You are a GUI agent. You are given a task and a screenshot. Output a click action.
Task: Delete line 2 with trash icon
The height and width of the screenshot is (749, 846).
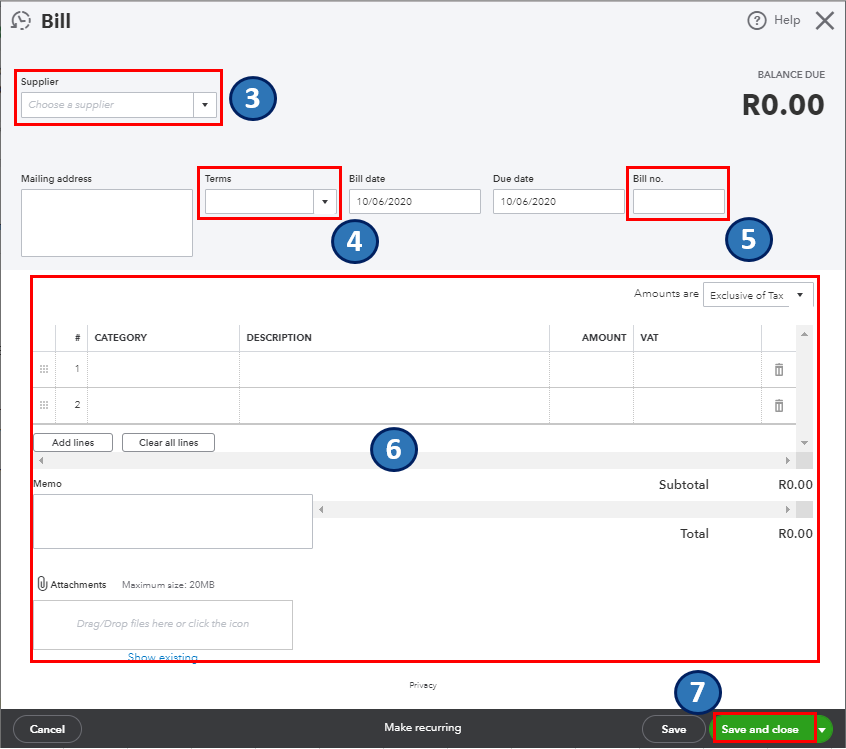(x=779, y=405)
